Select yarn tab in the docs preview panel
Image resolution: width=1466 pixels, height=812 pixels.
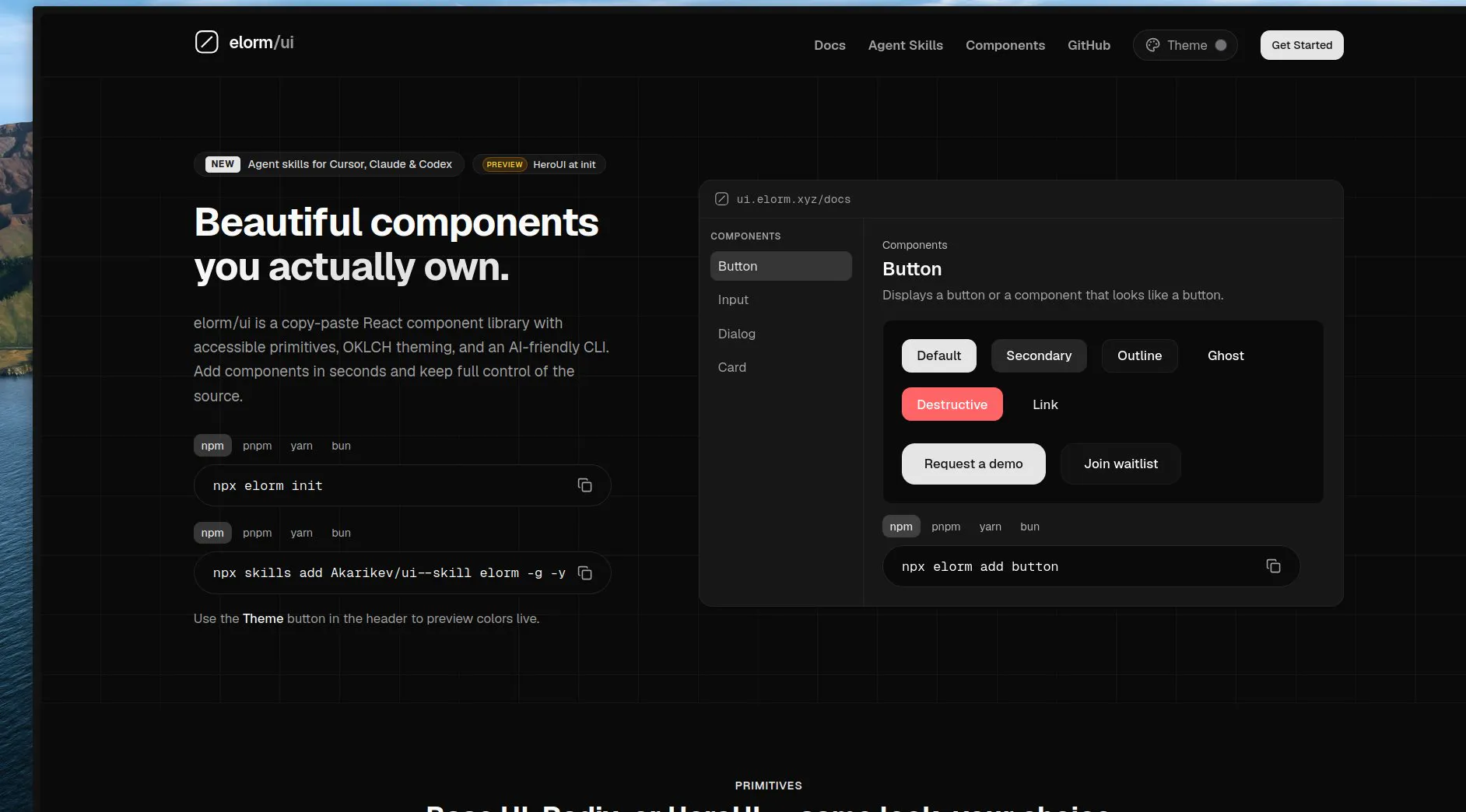point(990,527)
